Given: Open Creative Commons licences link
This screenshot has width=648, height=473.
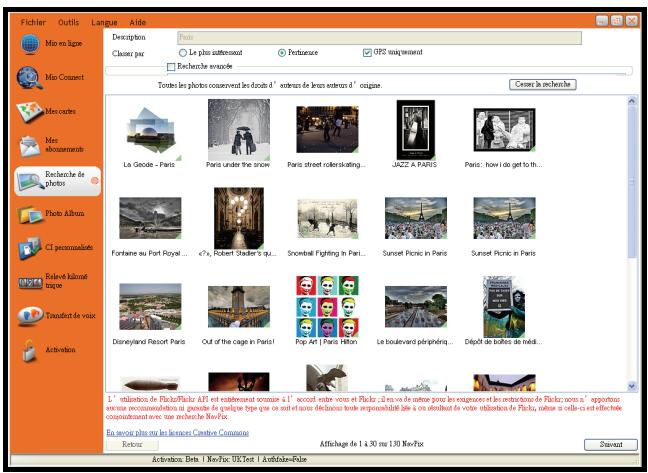Looking at the screenshot, I should point(178,433).
